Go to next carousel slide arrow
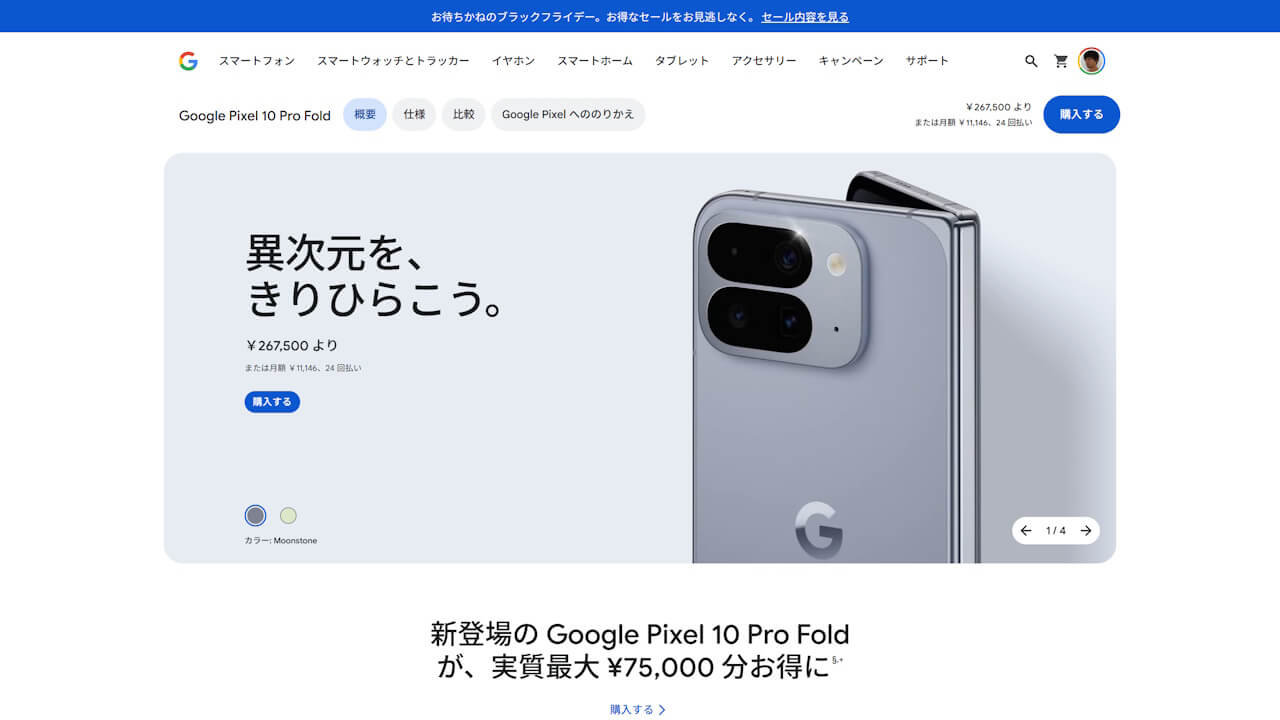Image resolution: width=1280 pixels, height=720 pixels. (1086, 531)
